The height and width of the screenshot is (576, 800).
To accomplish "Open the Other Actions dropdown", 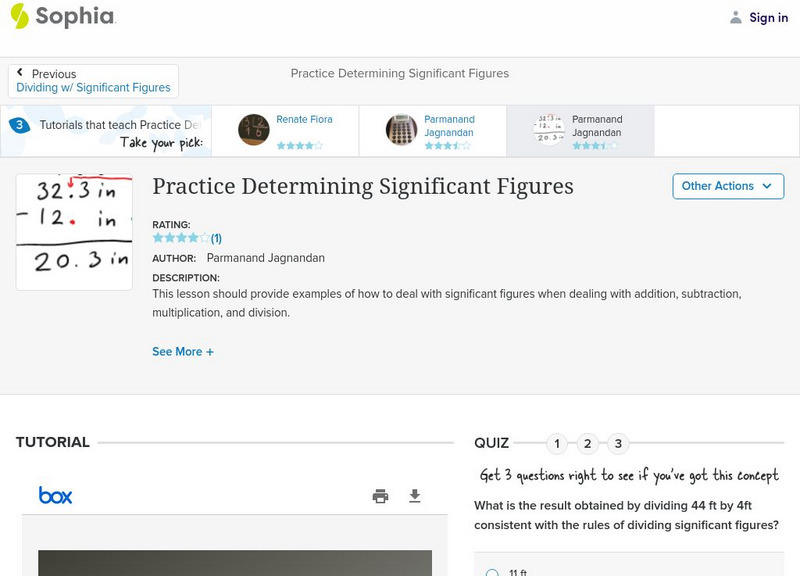I will click(x=728, y=186).
